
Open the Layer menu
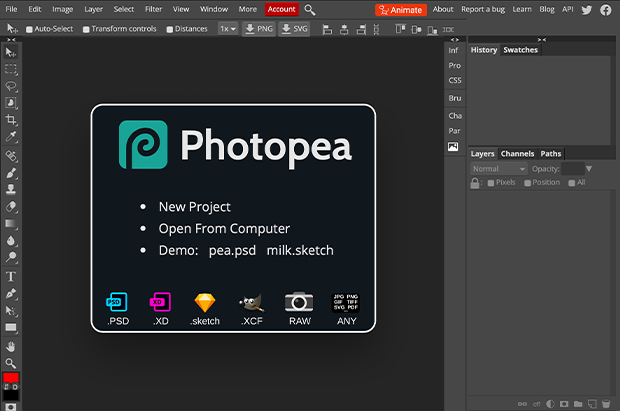(93, 9)
